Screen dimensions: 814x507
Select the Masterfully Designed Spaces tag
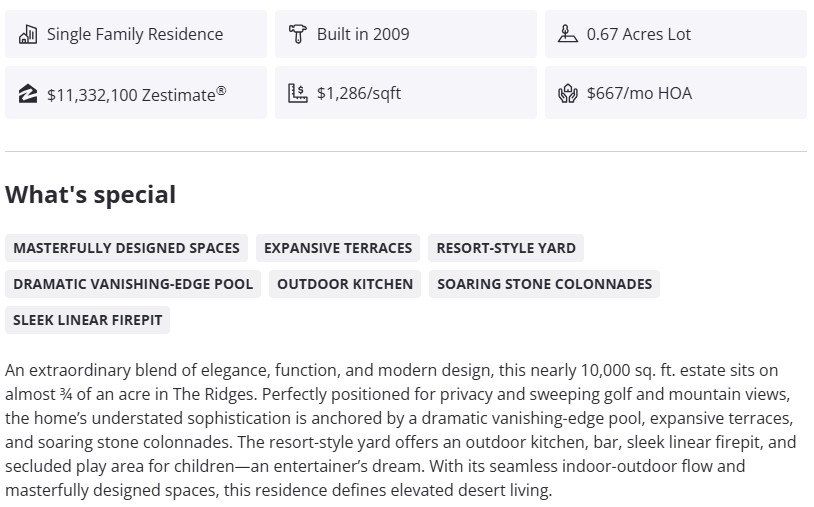(x=127, y=248)
